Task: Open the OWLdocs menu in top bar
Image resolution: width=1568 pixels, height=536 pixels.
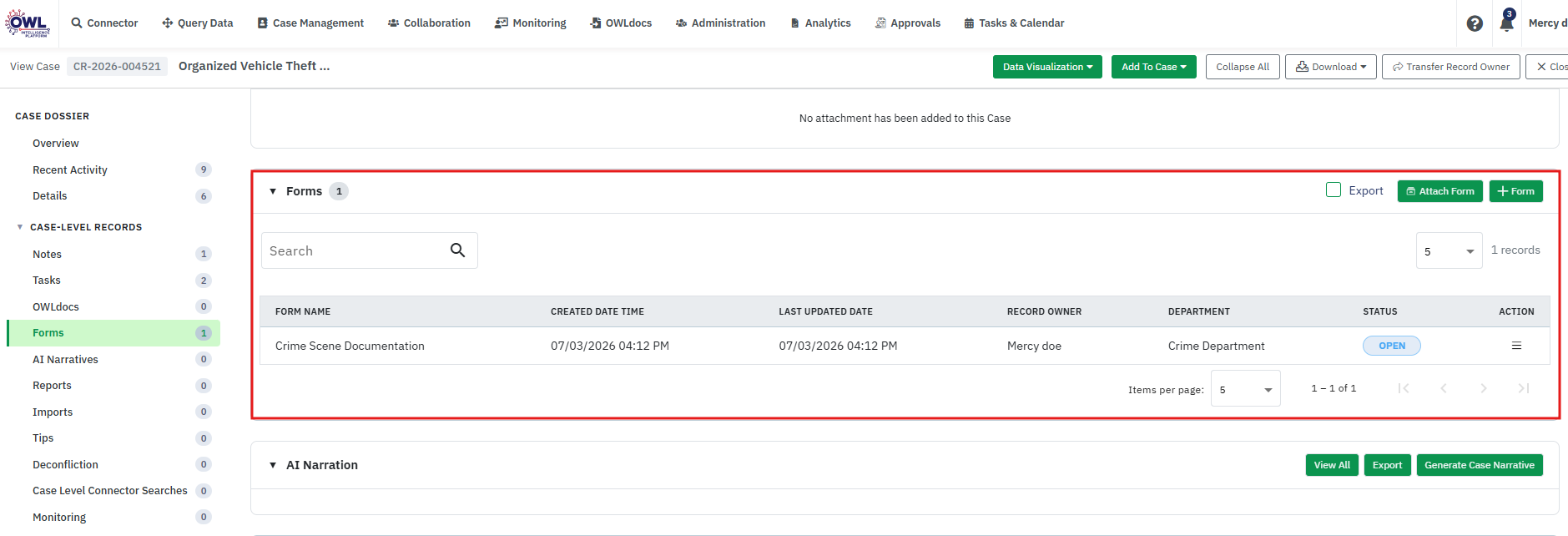Action: (621, 23)
